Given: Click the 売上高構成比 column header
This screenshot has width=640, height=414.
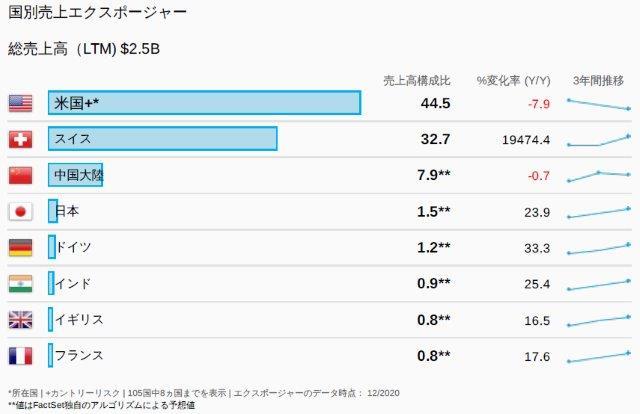Looking at the screenshot, I should 417,79.
